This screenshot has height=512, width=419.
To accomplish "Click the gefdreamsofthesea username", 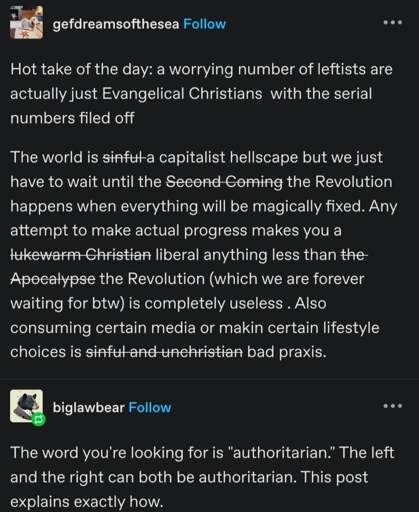I will [116, 24].
